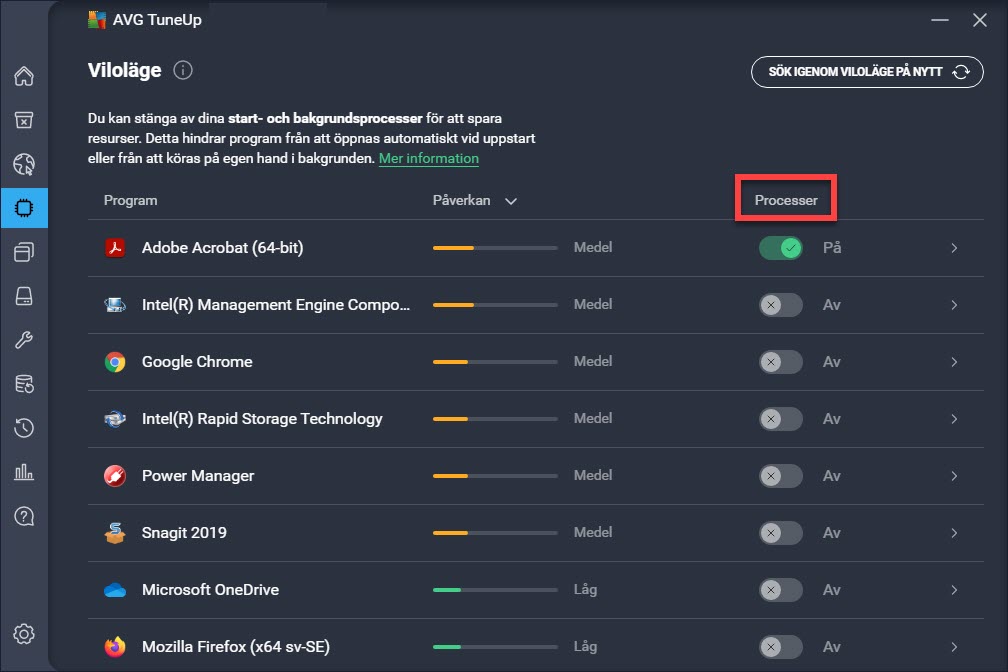Click the Google Chrome program icon
This screenshot has height=672, width=1008.
point(115,362)
